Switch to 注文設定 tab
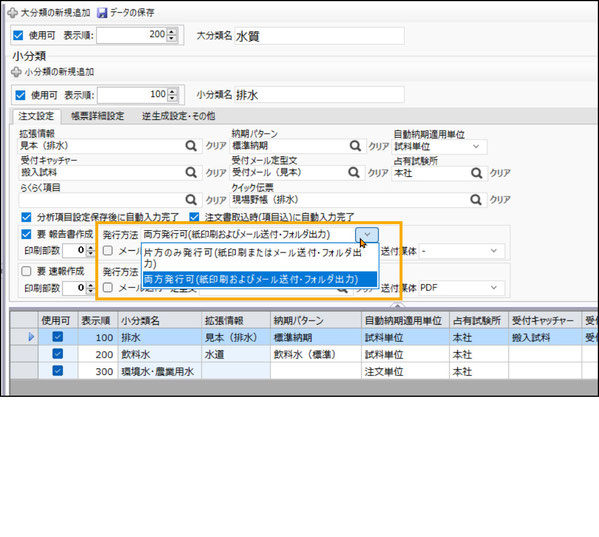Image resolution: width=599 pixels, height=537 pixels. [36, 116]
